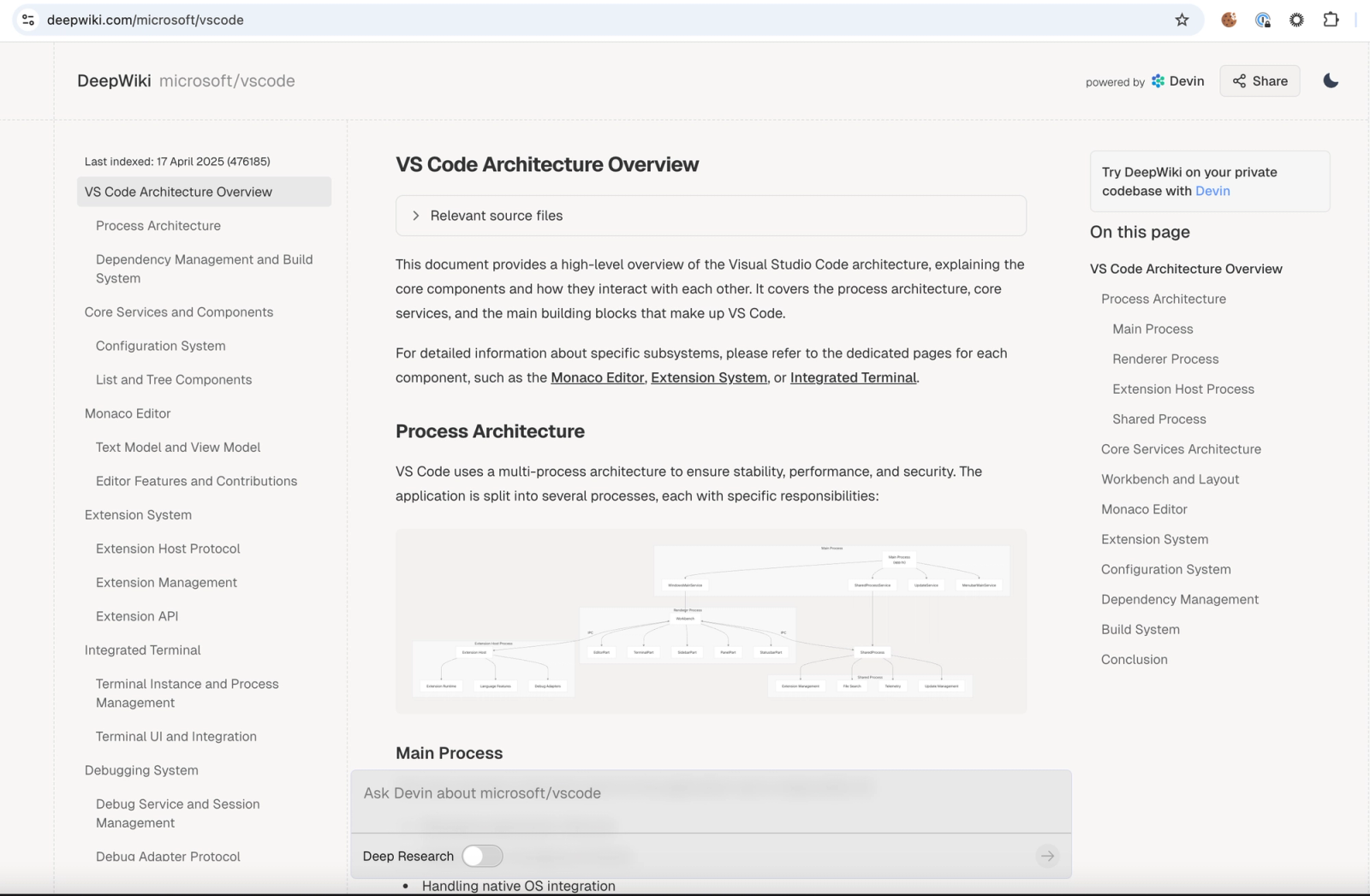Open Debug Service and Session Management page
This screenshot has width=1370, height=896.
coord(178,813)
